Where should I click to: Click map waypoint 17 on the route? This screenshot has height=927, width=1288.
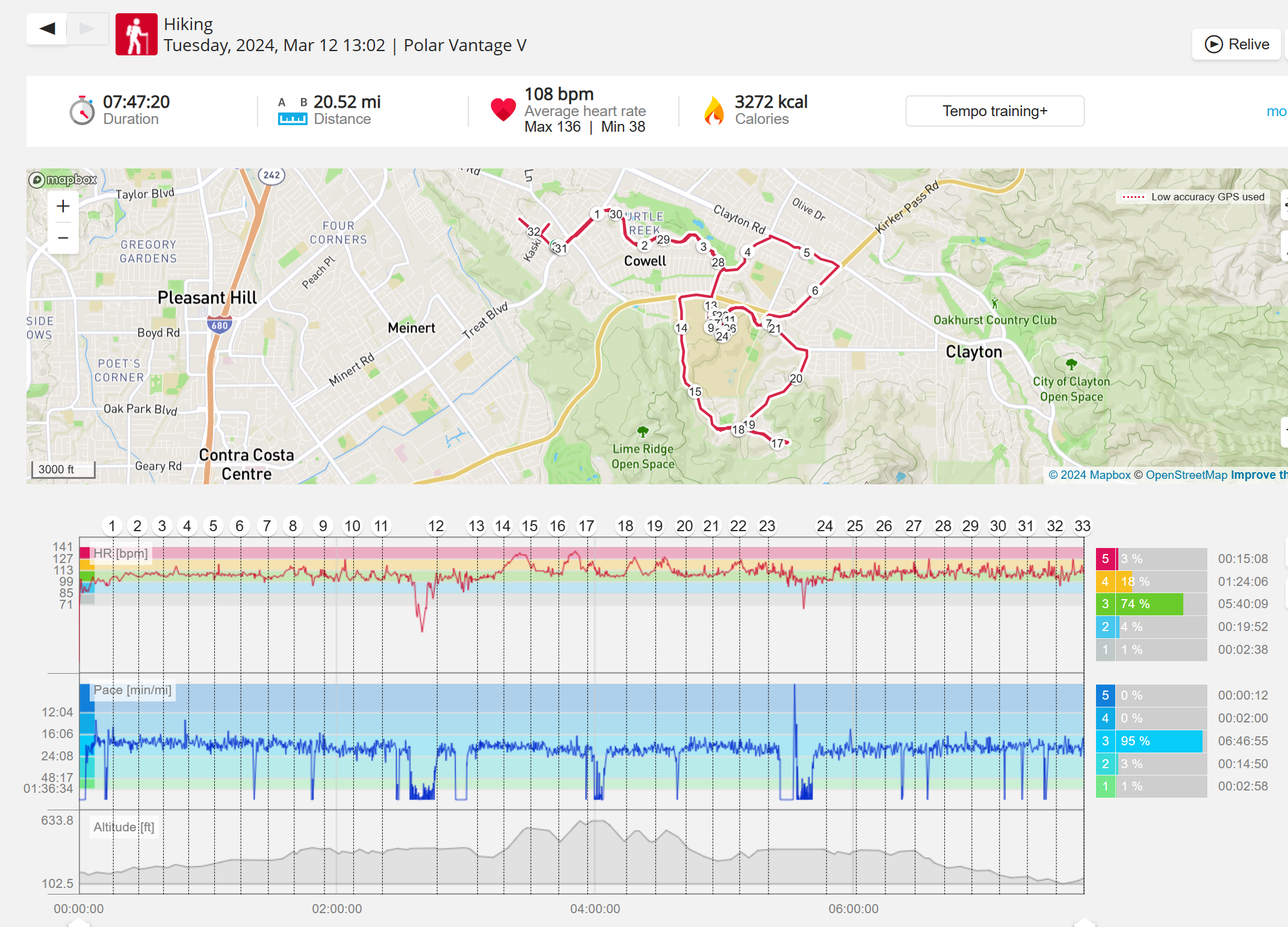pyautogui.click(x=778, y=443)
